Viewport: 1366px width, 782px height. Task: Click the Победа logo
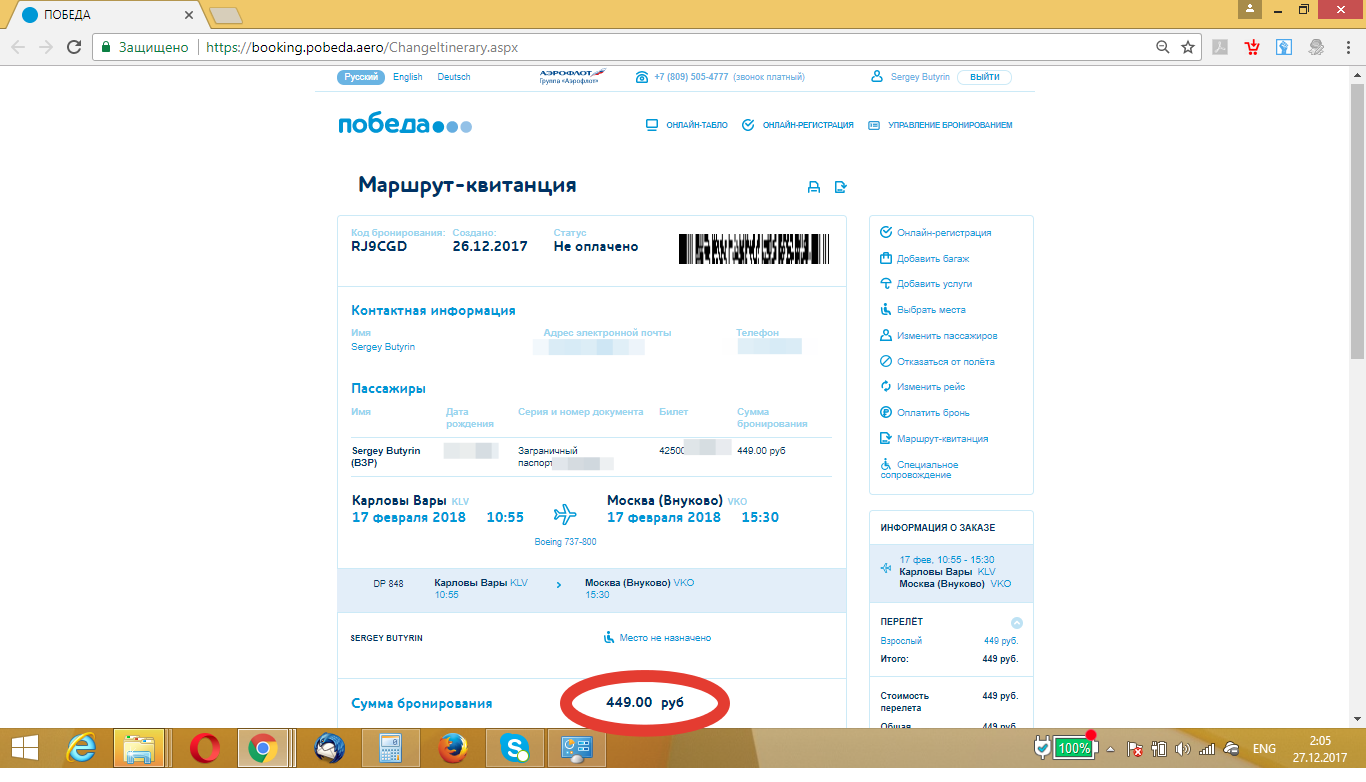pos(405,125)
